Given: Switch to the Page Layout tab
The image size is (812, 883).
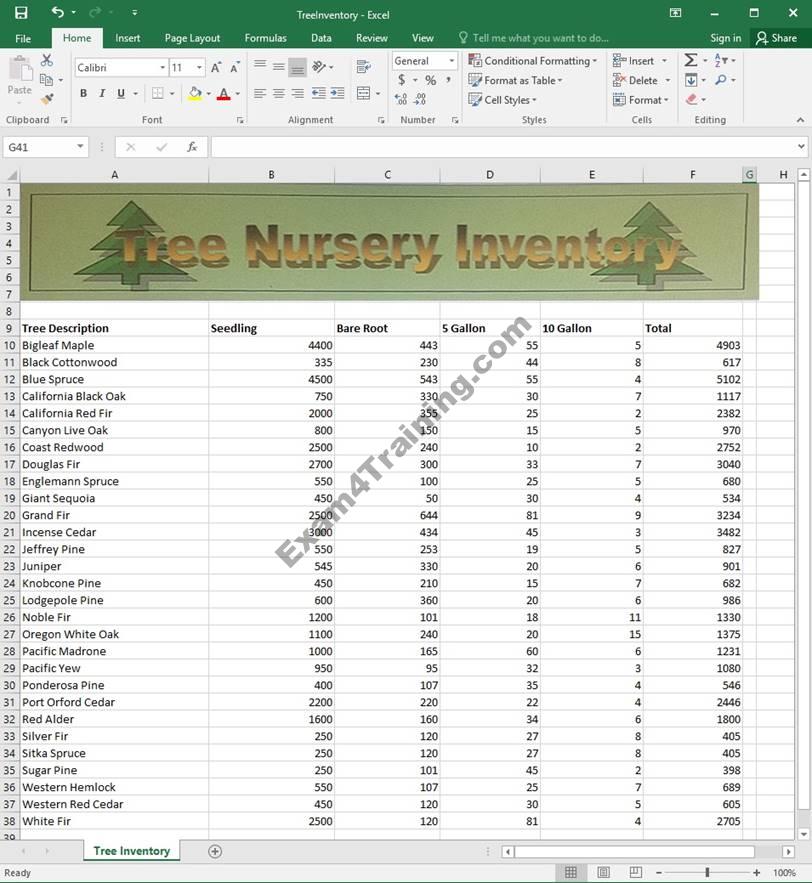Looking at the screenshot, I should click(x=192, y=38).
